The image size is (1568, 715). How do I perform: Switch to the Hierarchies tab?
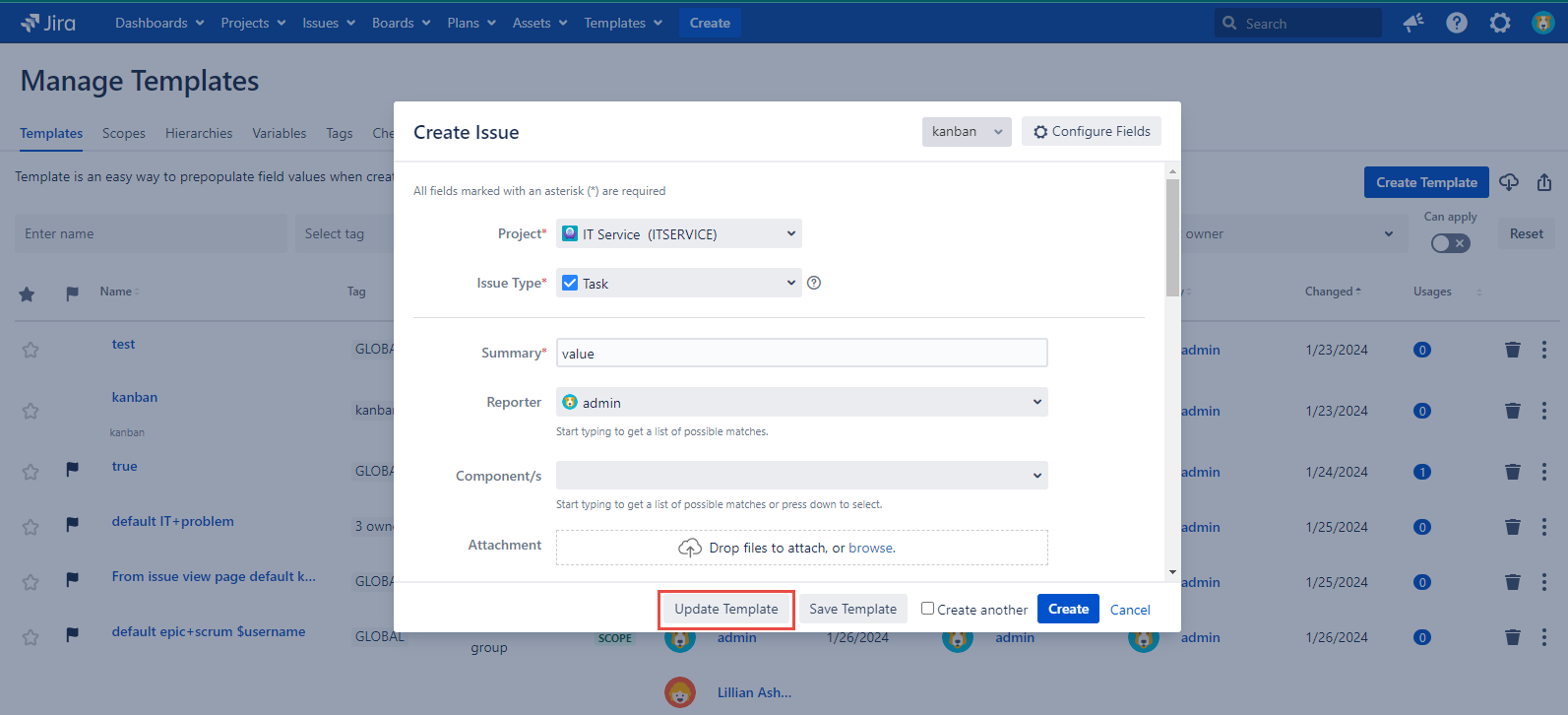199,133
